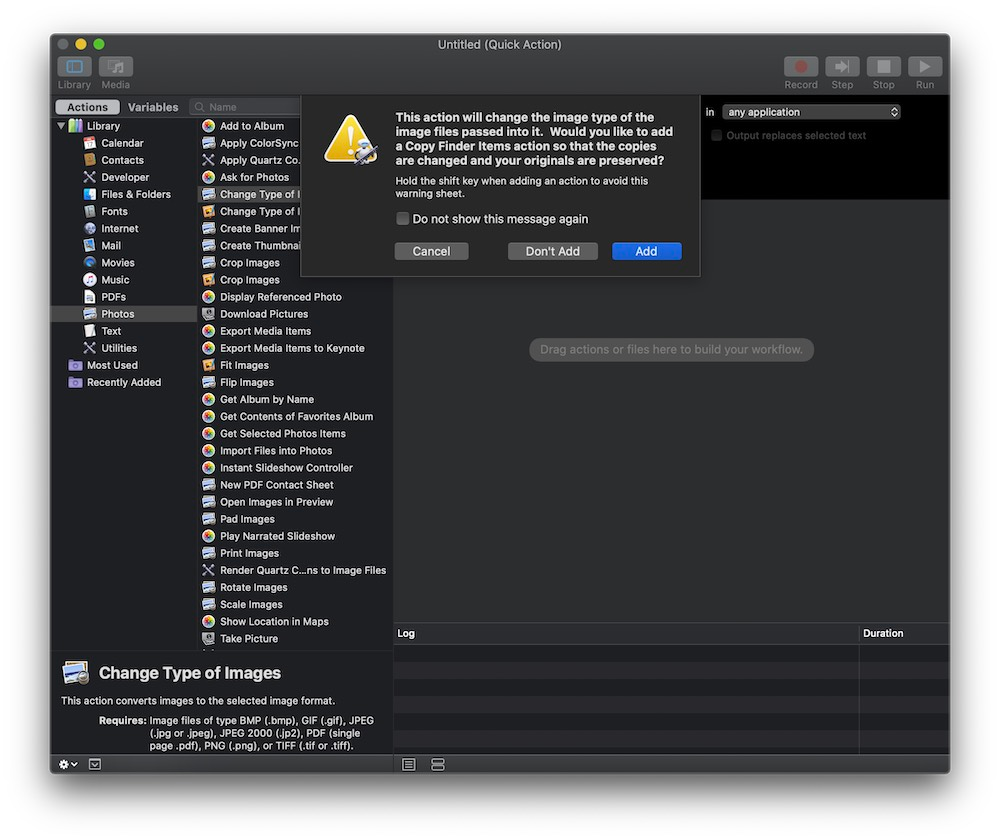Select Utilities in the Library list

[119, 348]
